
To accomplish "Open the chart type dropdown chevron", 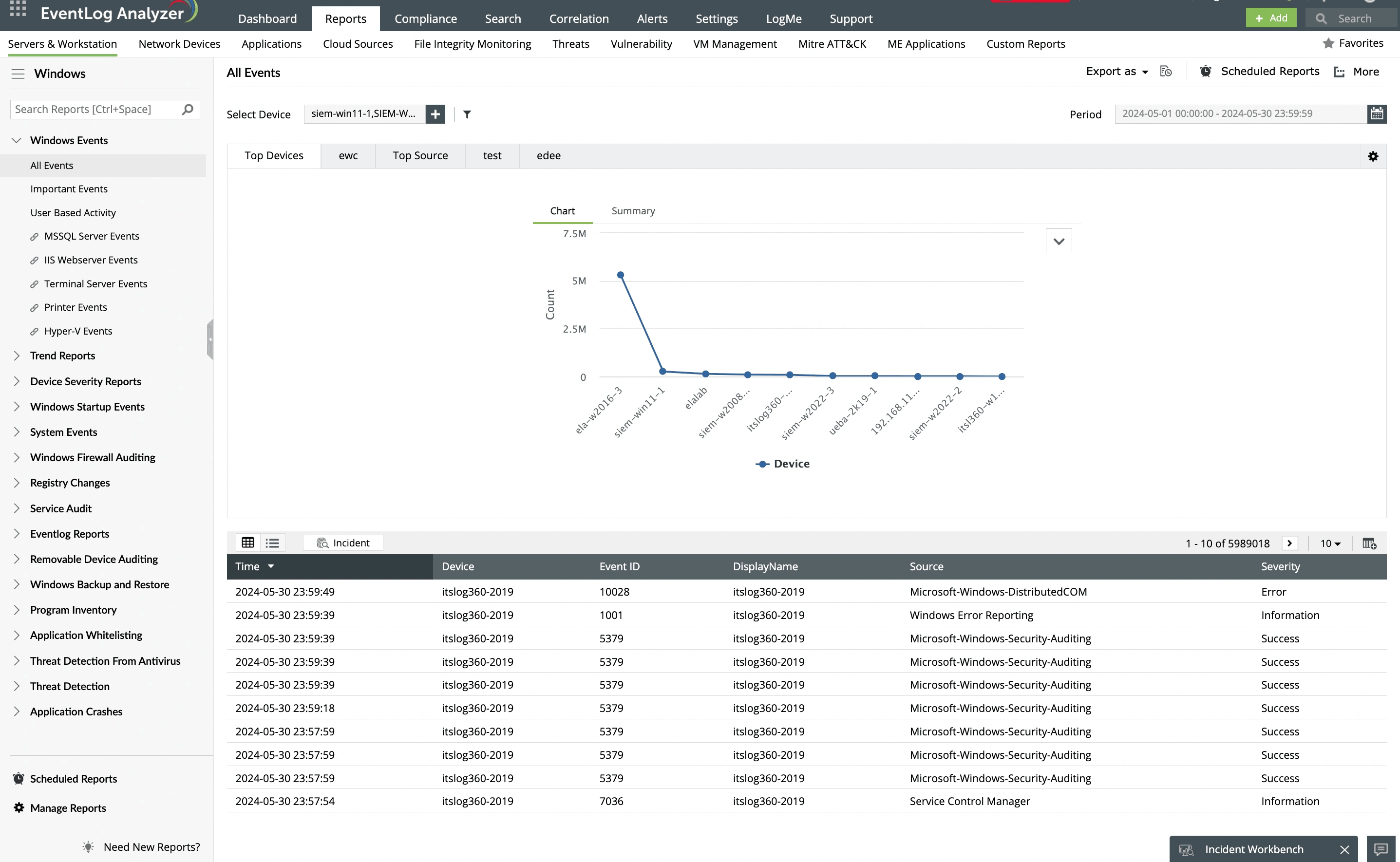I will pos(1059,241).
